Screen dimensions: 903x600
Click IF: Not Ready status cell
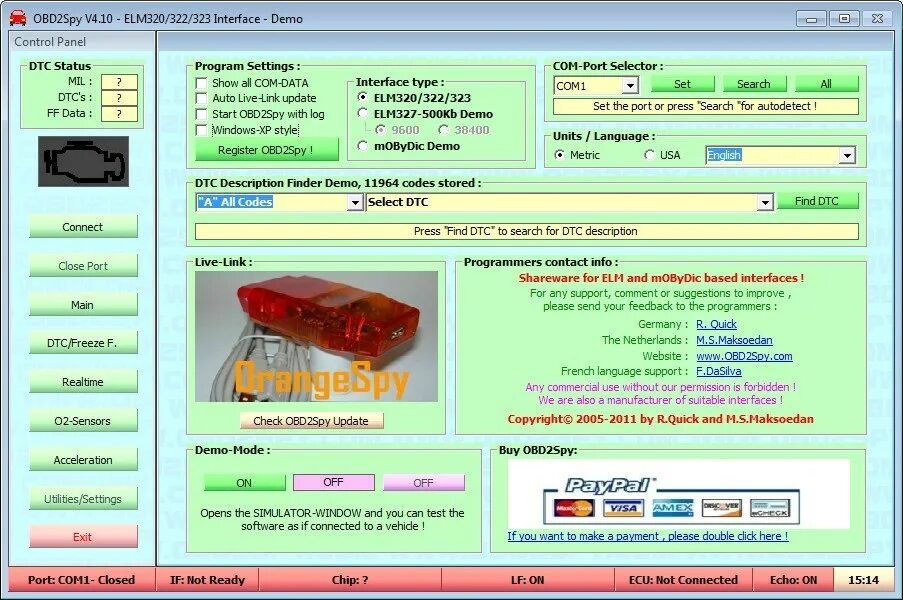click(x=207, y=580)
